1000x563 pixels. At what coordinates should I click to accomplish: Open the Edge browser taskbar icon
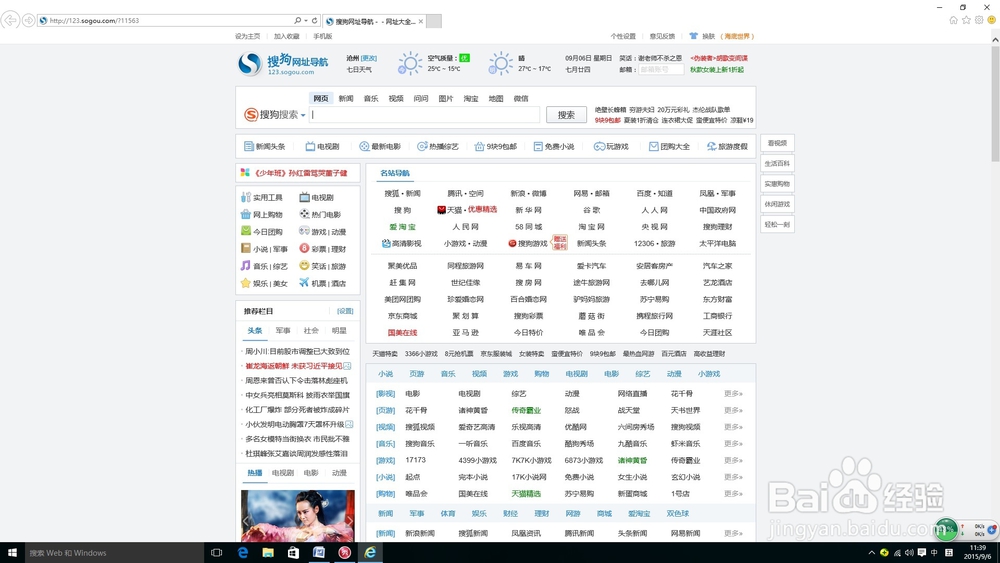[242, 553]
